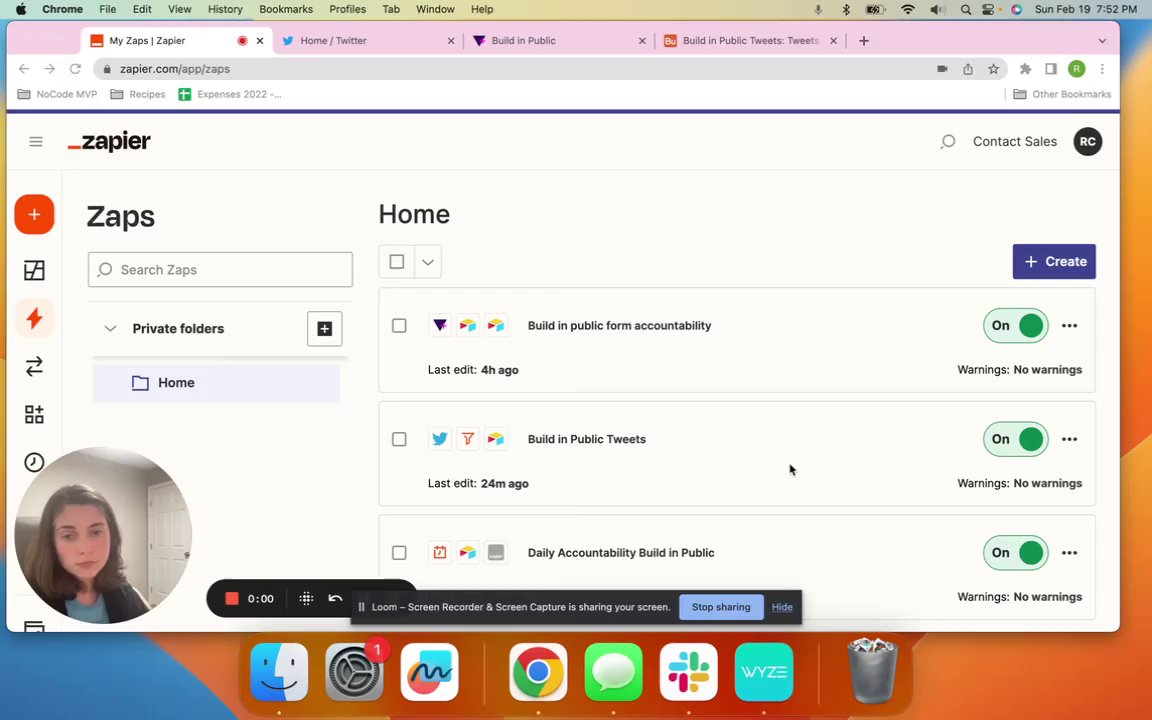Check the Build in Public Tweets checkbox
The width and height of the screenshot is (1152, 720).
(399, 439)
